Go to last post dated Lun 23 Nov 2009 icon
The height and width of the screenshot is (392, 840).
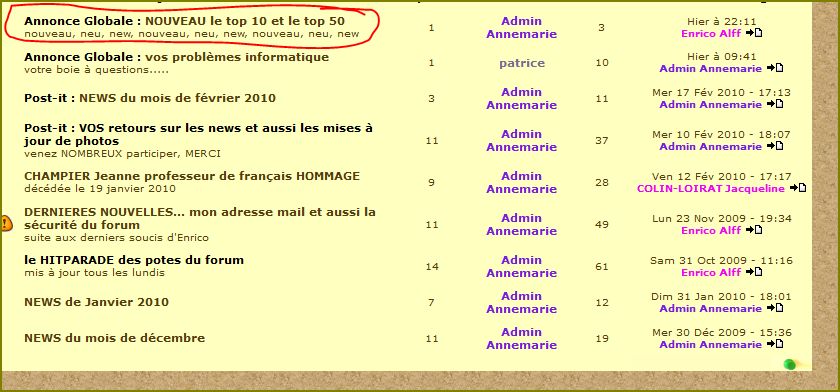pos(754,230)
